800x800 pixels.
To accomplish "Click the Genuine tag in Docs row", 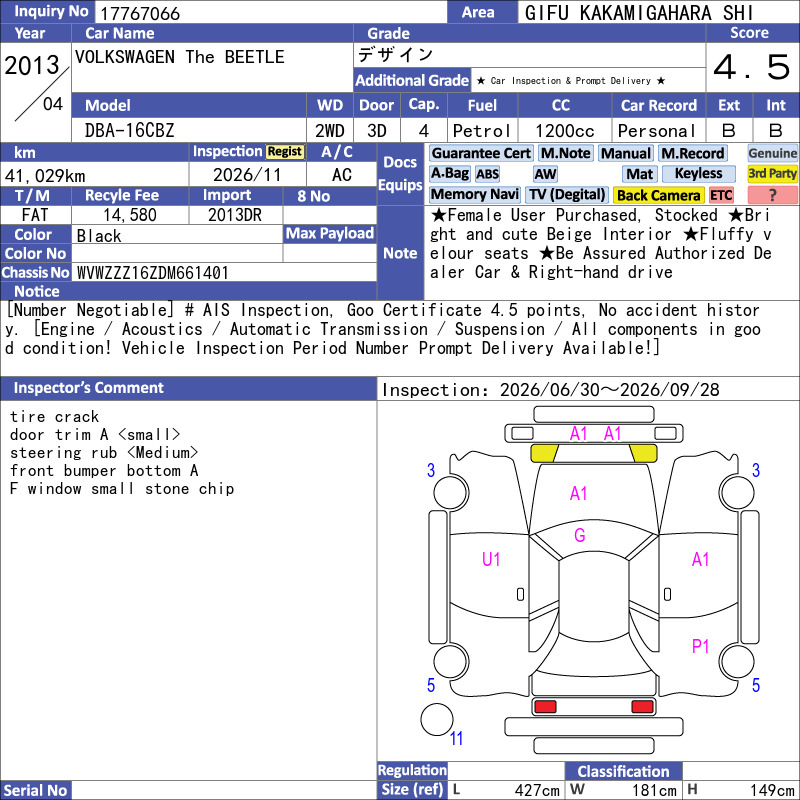I will coord(772,153).
